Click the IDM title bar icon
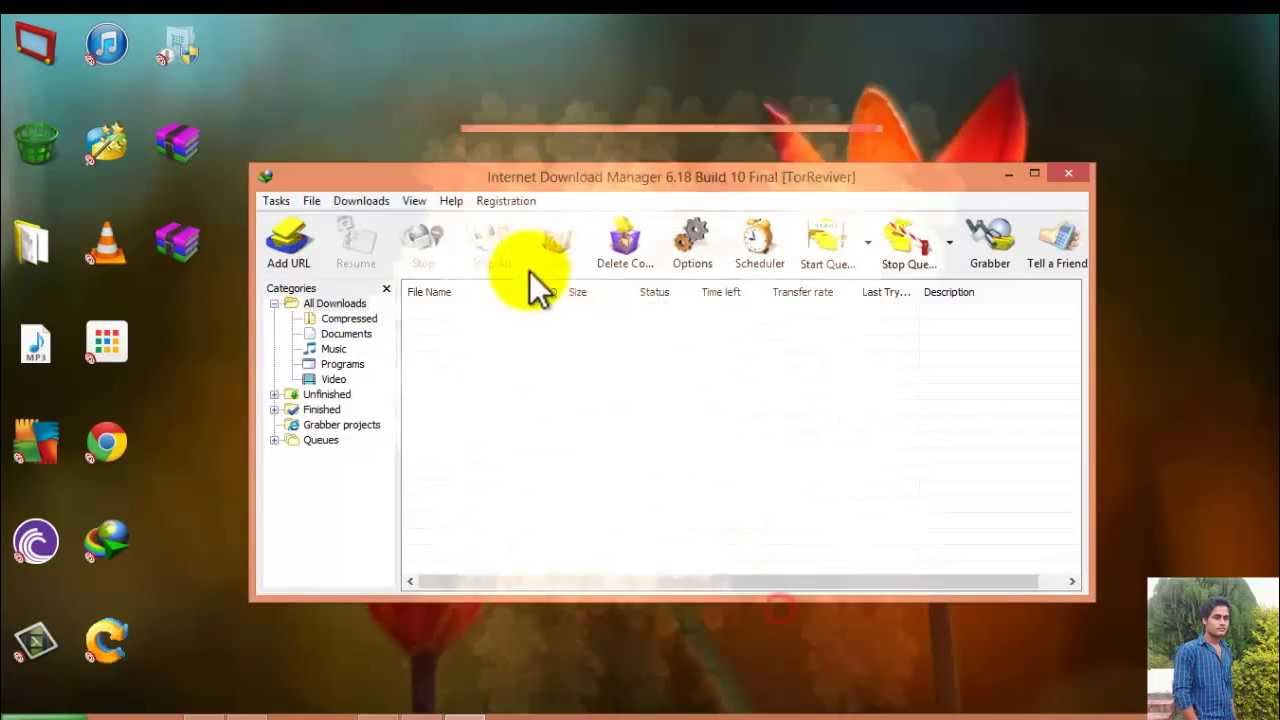The height and width of the screenshot is (720, 1280). click(265, 177)
